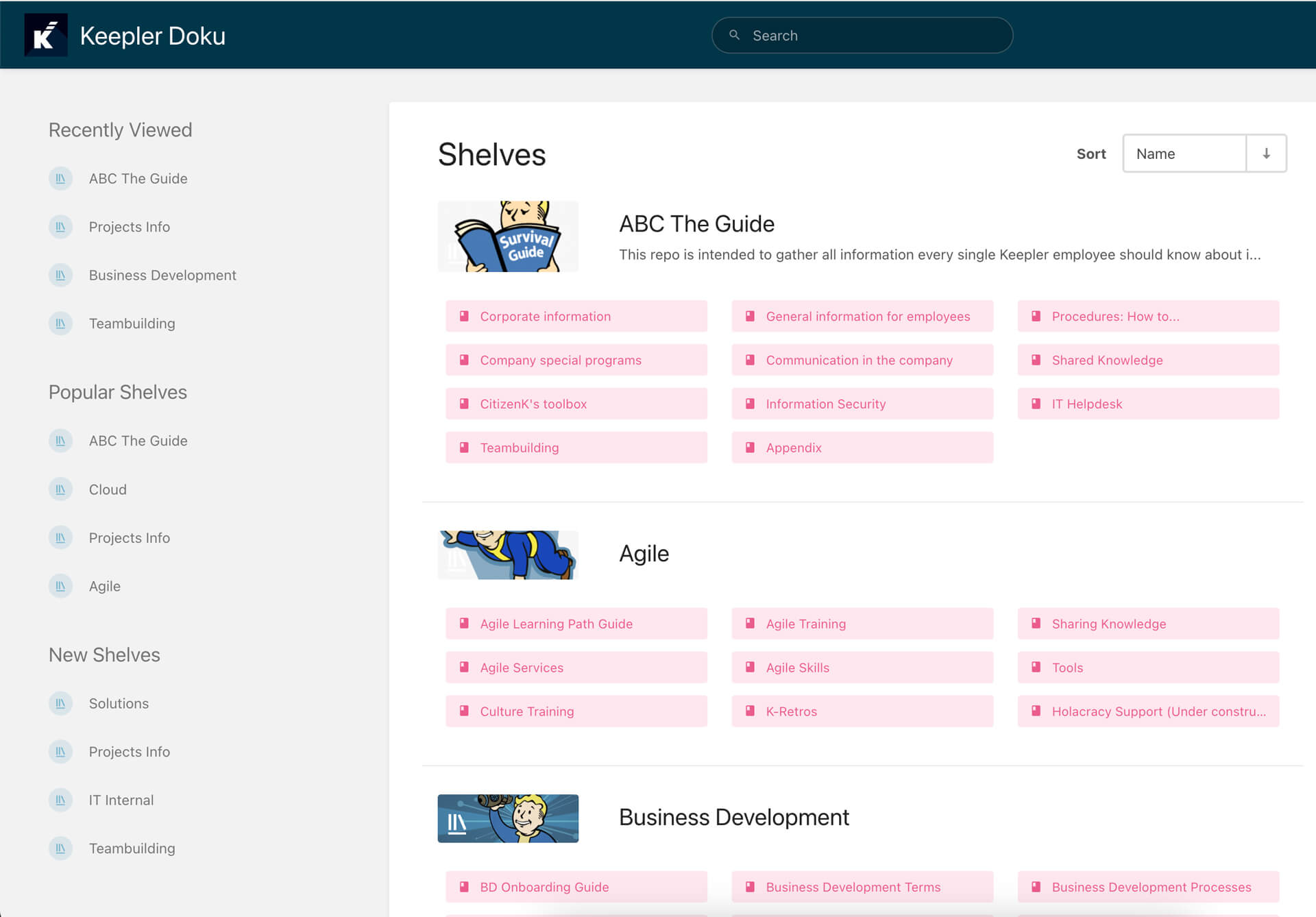1316x917 pixels.
Task: Open Teambuilding under New Shelves
Action: click(132, 848)
